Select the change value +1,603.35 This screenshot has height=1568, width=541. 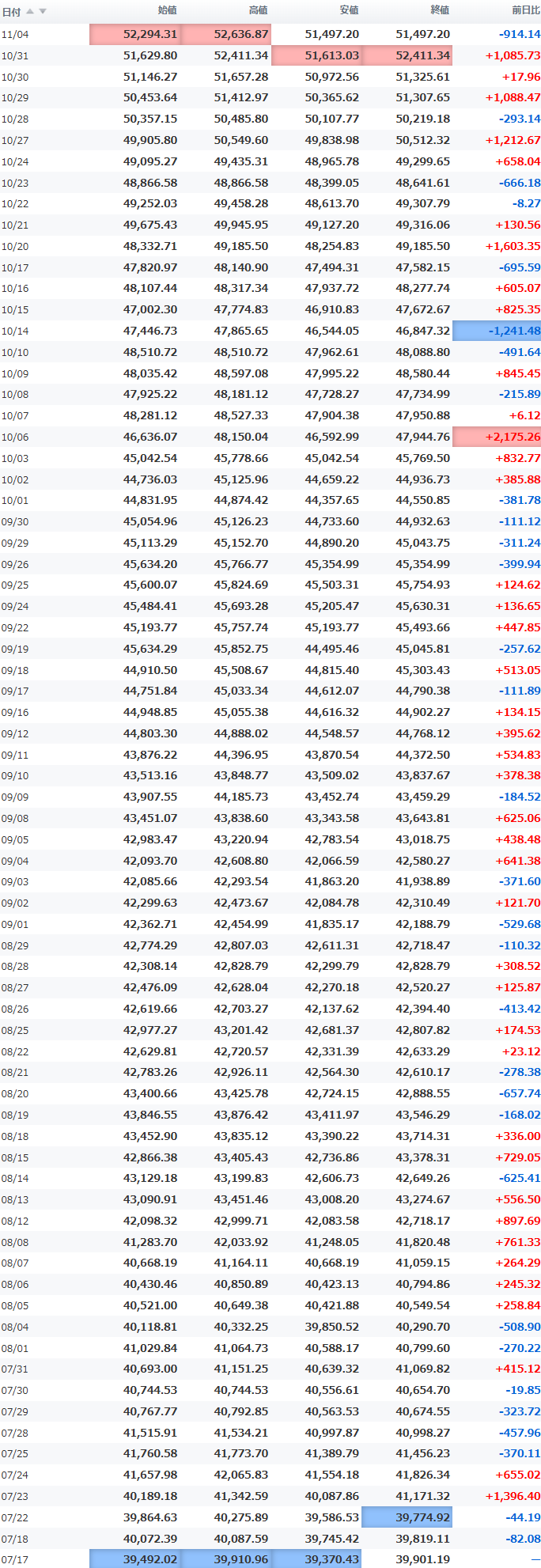pos(513,246)
